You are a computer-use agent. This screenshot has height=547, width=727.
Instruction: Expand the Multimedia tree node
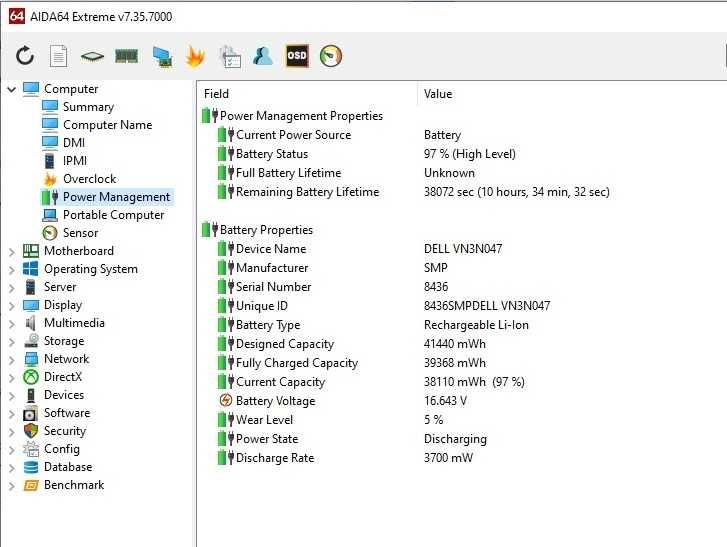12,324
